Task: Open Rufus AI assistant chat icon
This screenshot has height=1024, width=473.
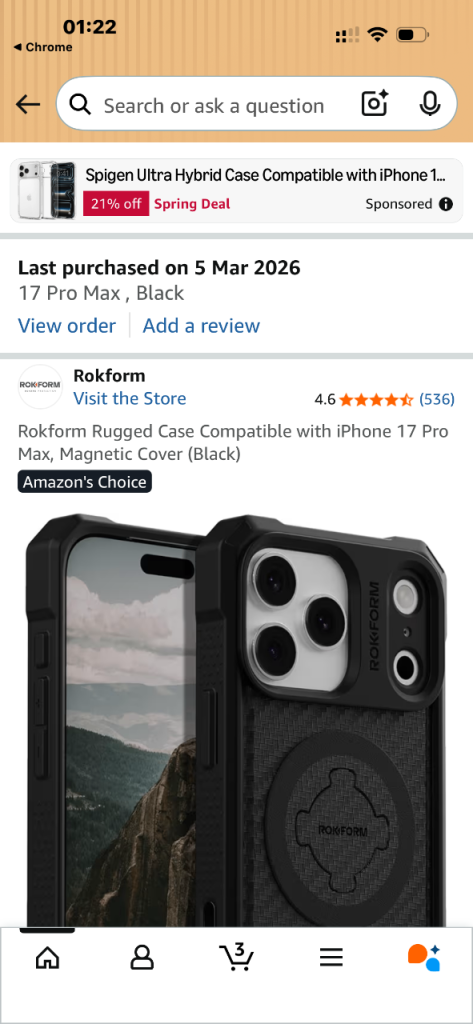Action: 424,957
